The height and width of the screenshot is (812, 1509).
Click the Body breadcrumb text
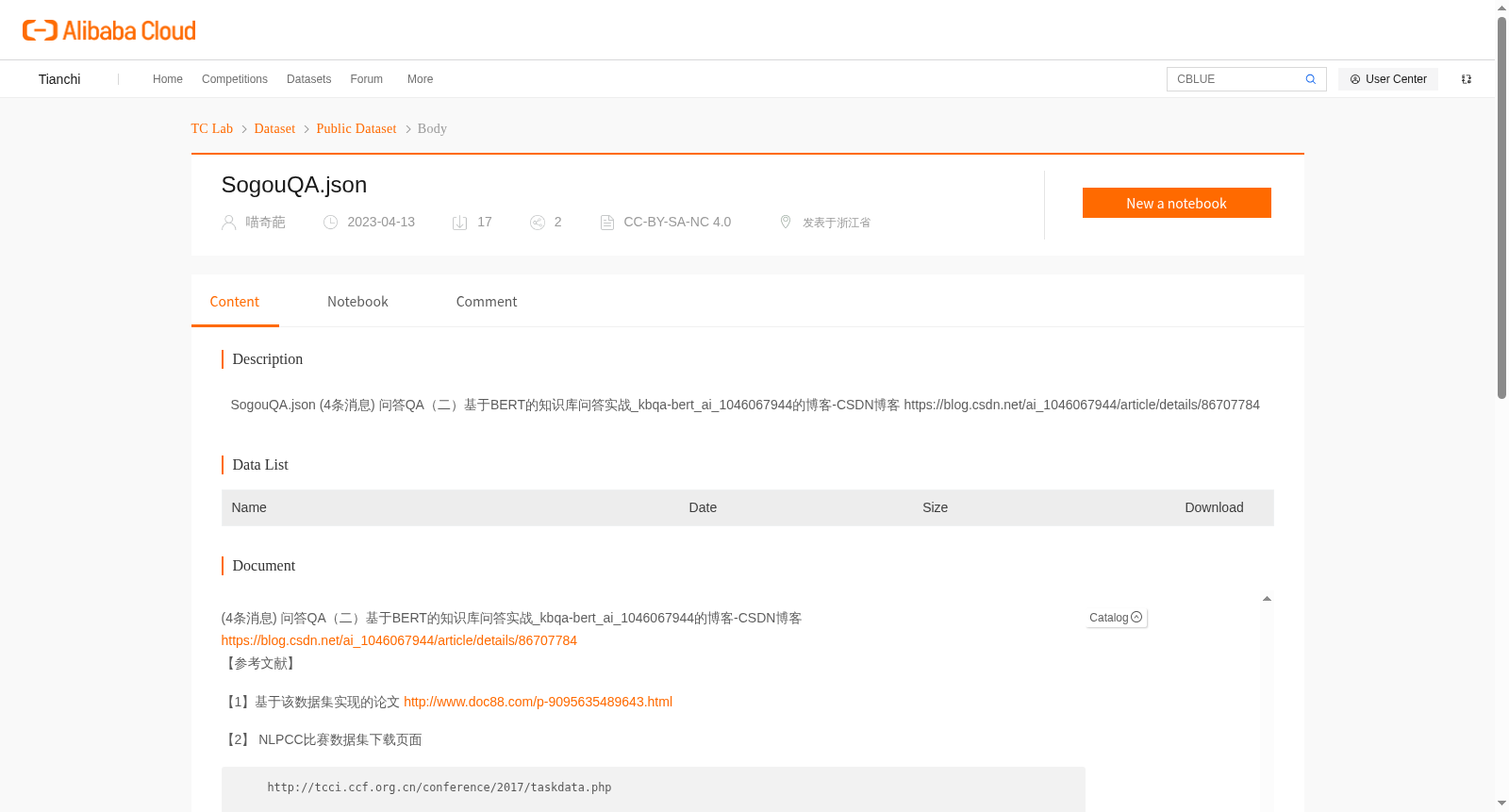432,129
